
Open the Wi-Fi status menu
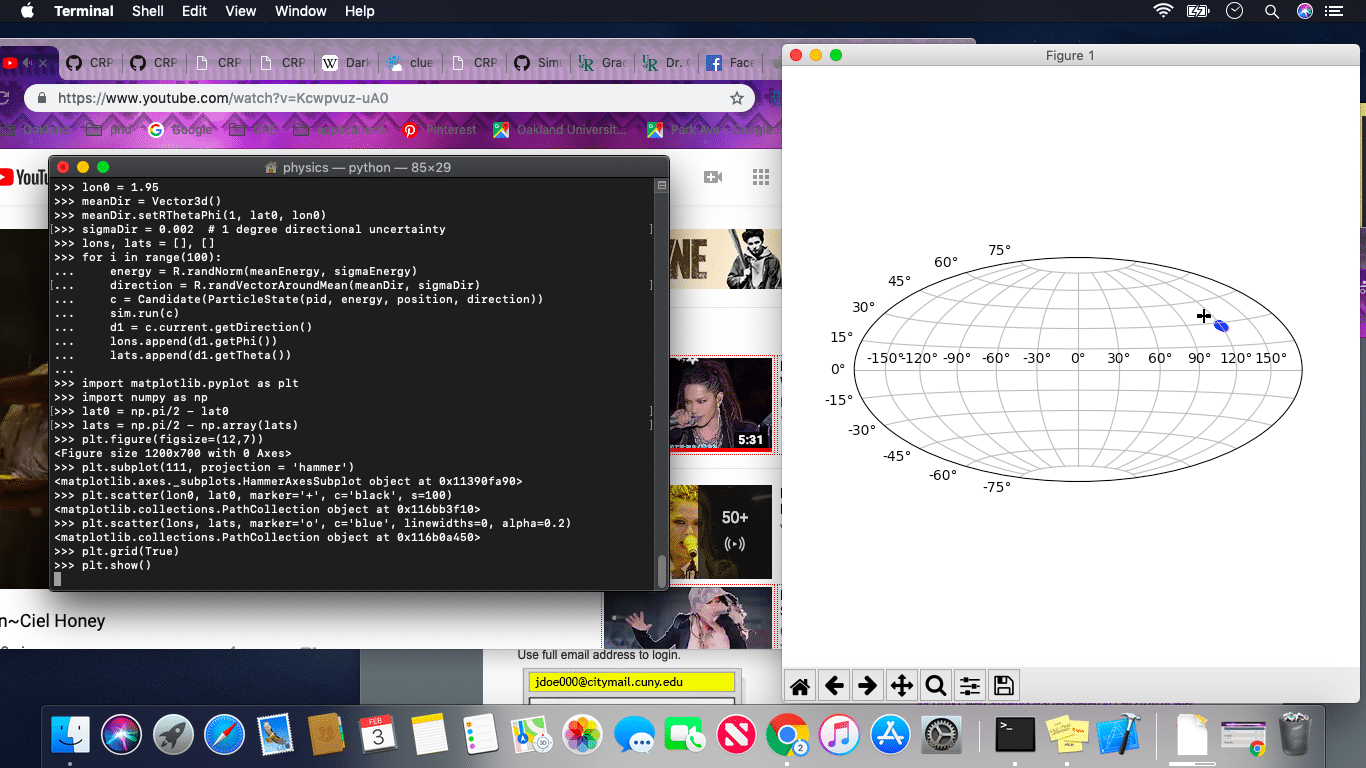point(1163,11)
